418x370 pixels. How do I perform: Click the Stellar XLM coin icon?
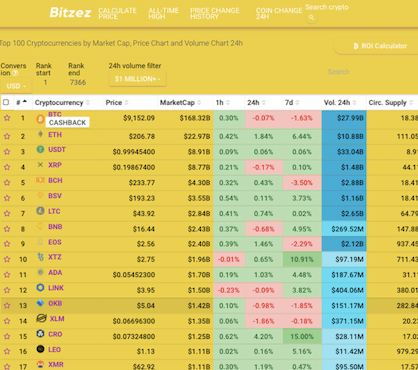point(41,318)
